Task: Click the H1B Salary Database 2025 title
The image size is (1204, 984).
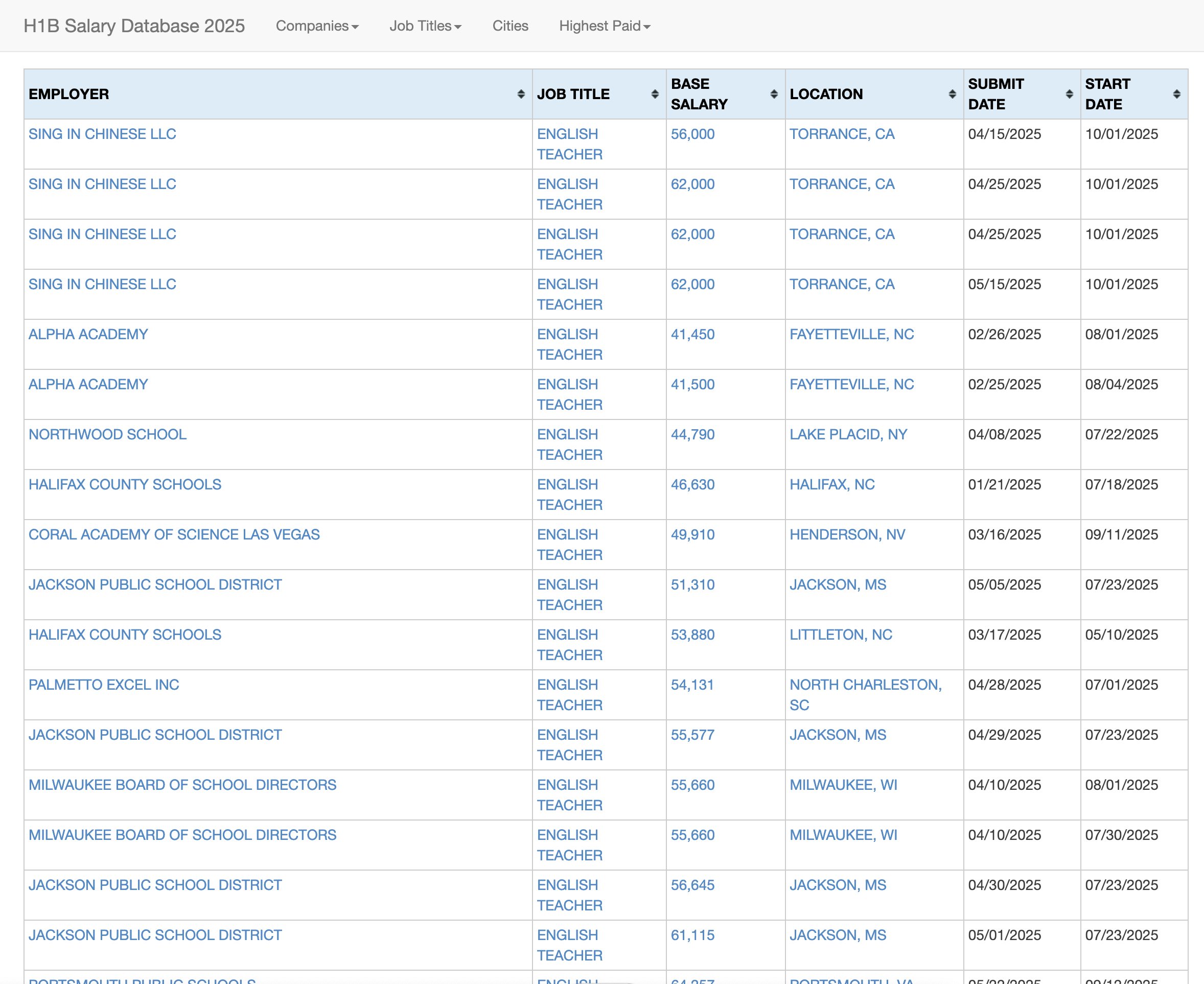Action: point(134,26)
